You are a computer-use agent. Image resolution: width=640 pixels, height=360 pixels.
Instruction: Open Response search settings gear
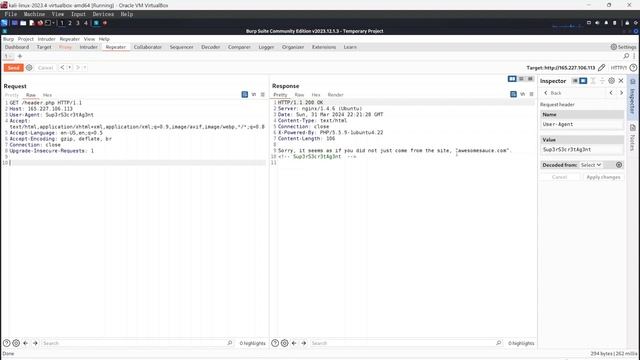(x=284, y=343)
